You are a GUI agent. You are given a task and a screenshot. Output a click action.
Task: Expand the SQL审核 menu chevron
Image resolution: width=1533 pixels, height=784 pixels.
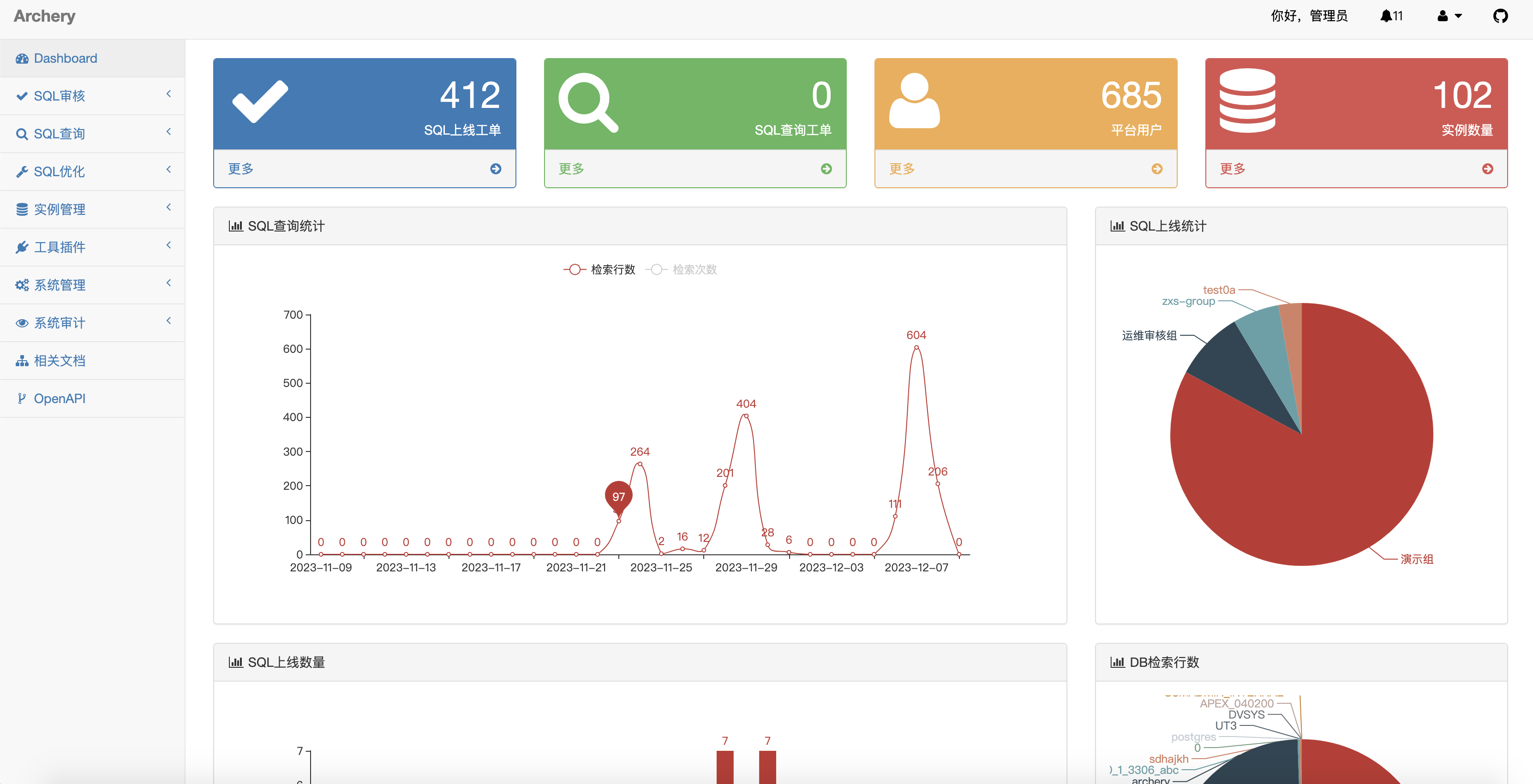(169, 94)
